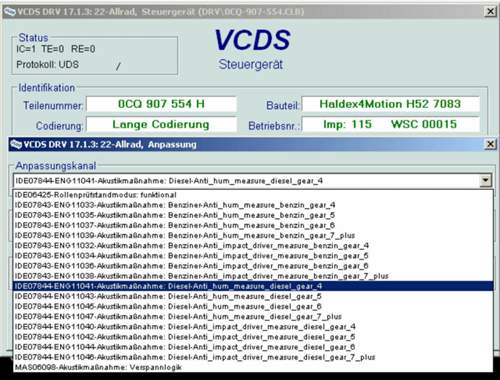Select ENG11036 Benziner Anti_impact_driver gear_6

click(253, 266)
